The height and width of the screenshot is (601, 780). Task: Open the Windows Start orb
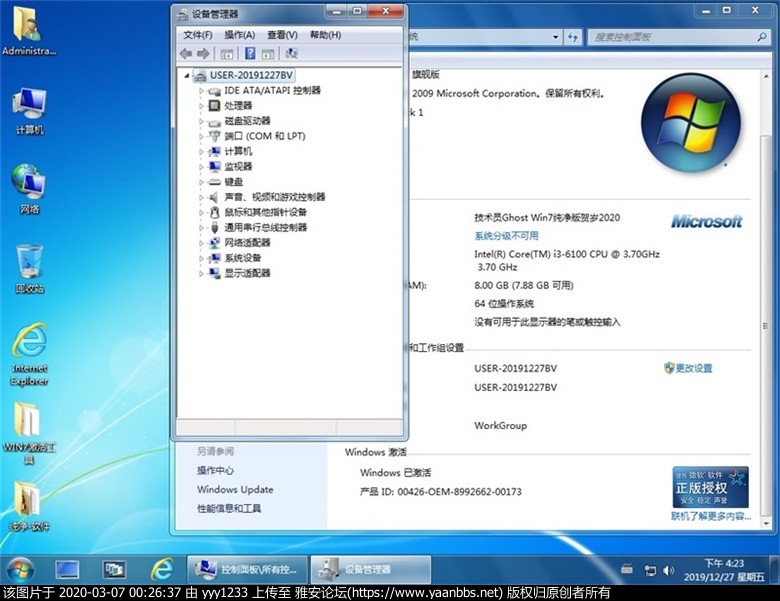click(x=20, y=570)
